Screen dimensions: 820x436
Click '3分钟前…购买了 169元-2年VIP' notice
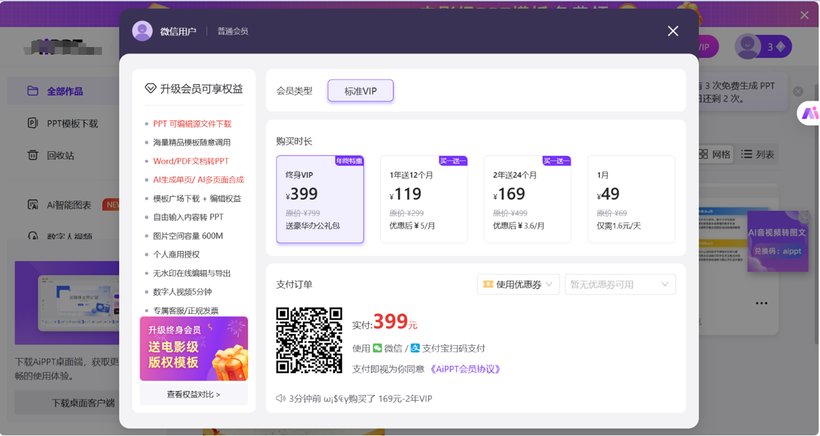360,398
